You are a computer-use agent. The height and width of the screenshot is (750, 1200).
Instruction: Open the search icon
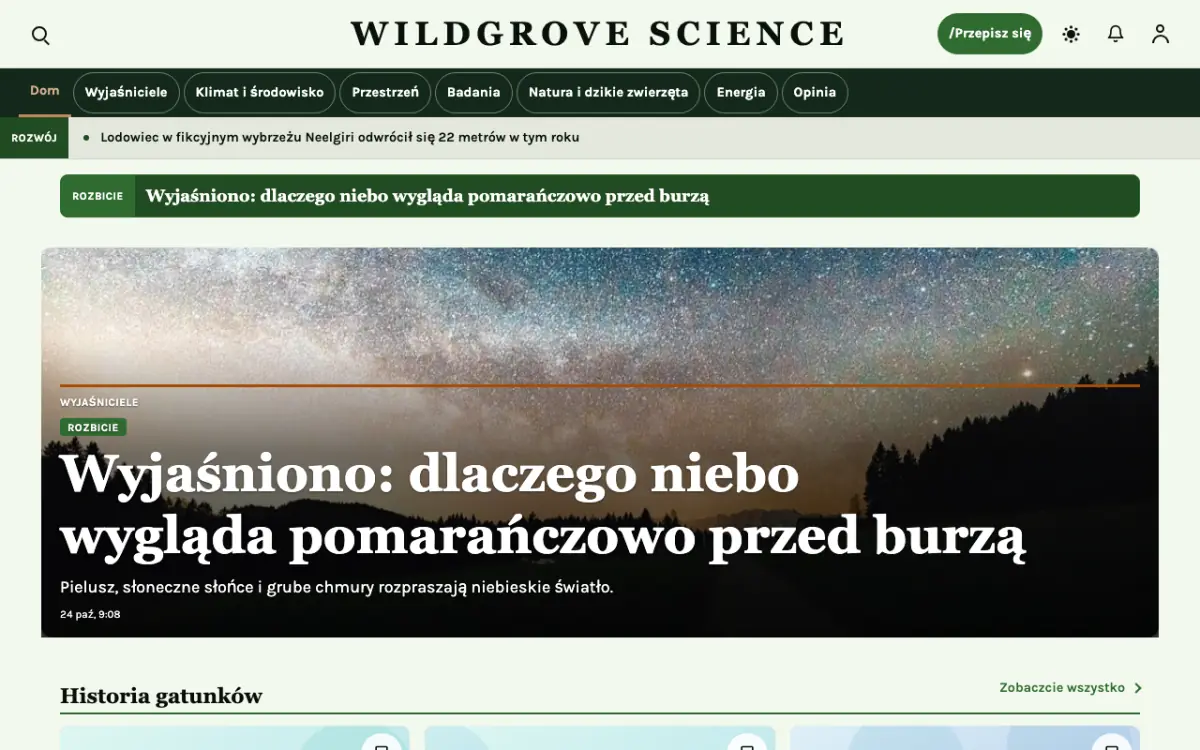click(x=40, y=35)
